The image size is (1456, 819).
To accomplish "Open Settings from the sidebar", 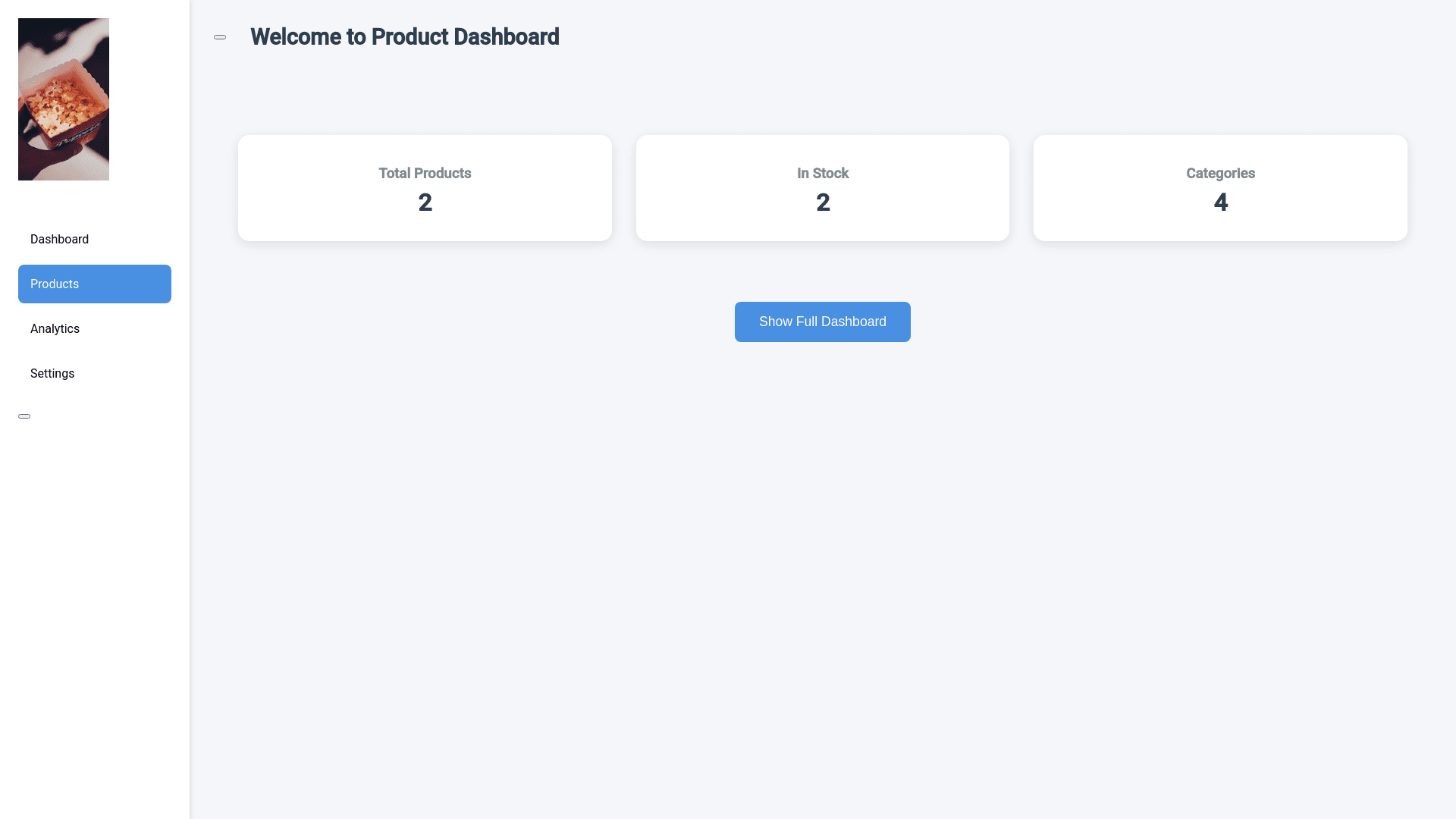I will click(52, 374).
